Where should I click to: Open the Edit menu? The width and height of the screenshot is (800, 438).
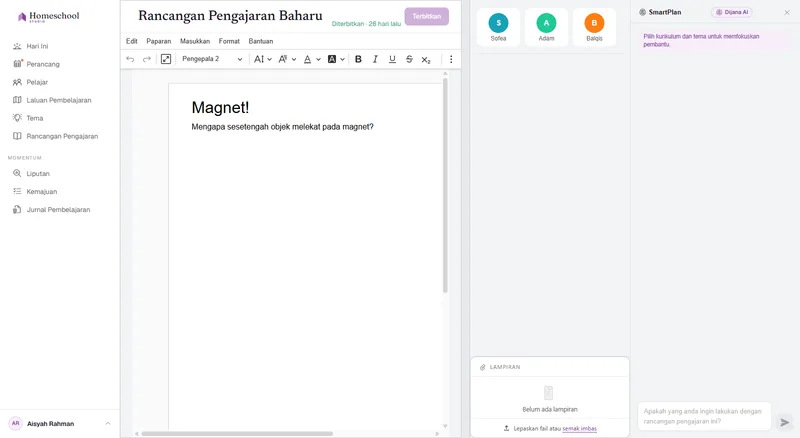tap(132, 41)
